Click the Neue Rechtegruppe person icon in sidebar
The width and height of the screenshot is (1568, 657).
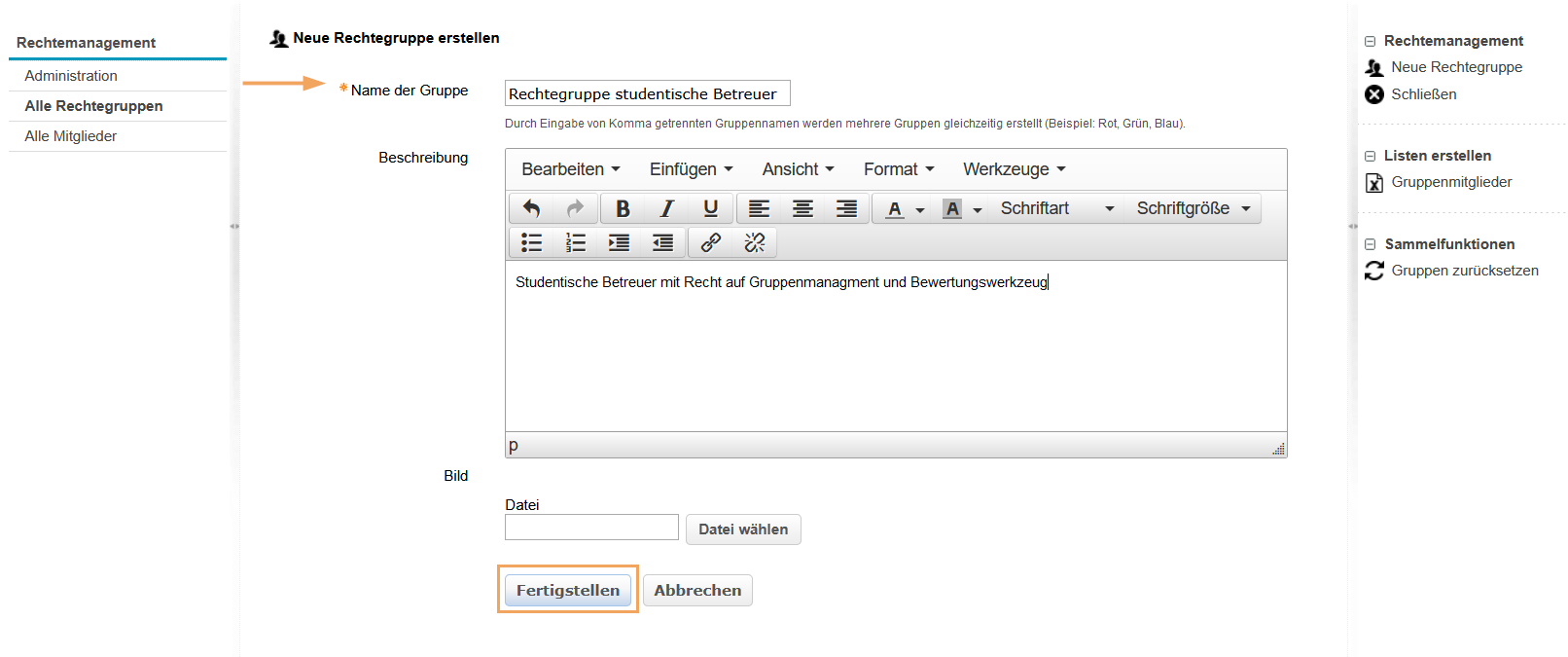[1373, 67]
